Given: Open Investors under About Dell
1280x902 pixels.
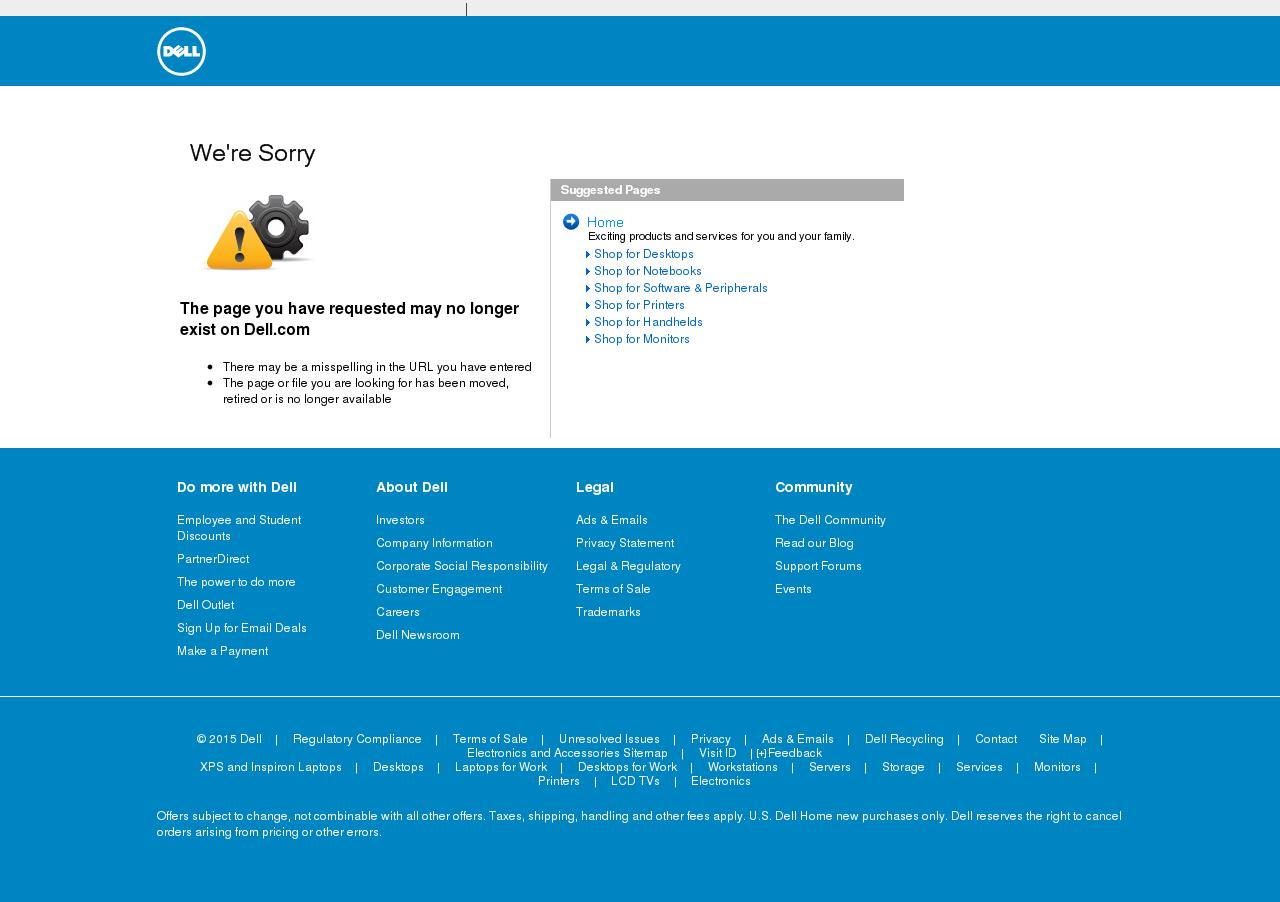Looking at the screenshot, I should [400, 520].
